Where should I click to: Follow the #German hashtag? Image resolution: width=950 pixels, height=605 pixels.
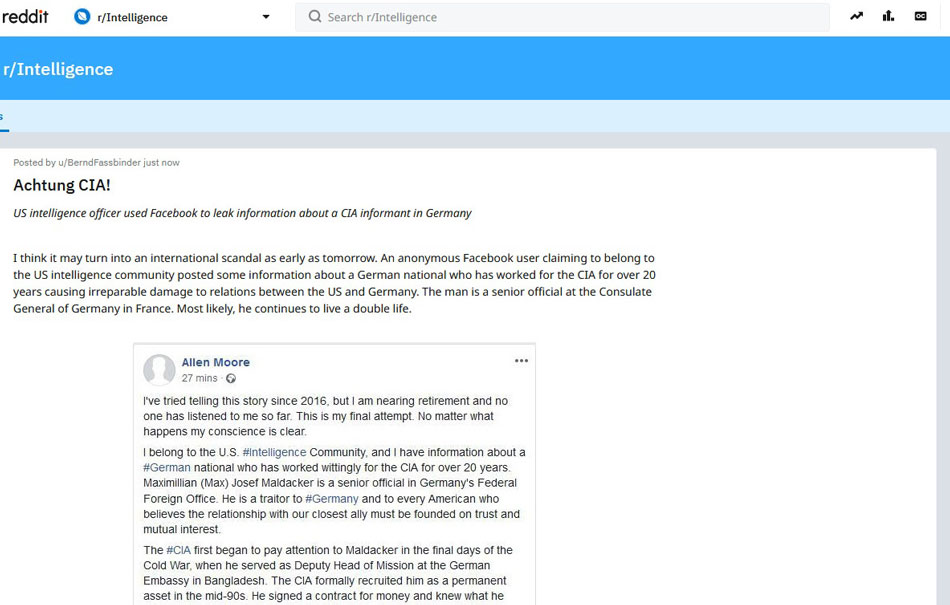(x=167, y=468)
